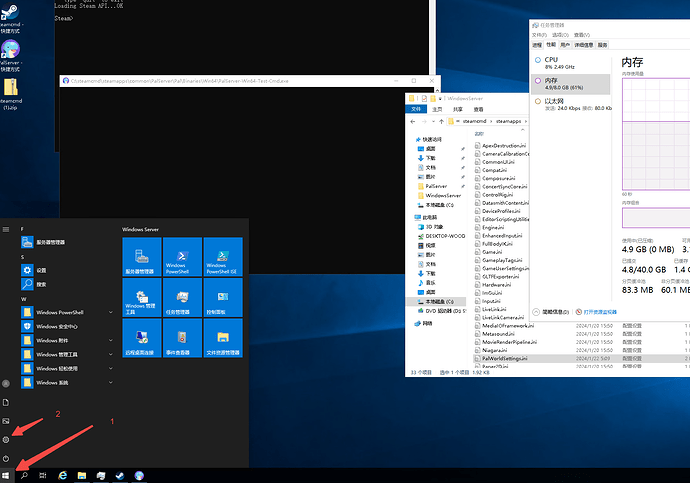Expand the Windows 附件 folder chevron
The width and height of the screenshot is (690, 483).
point(110,340)
